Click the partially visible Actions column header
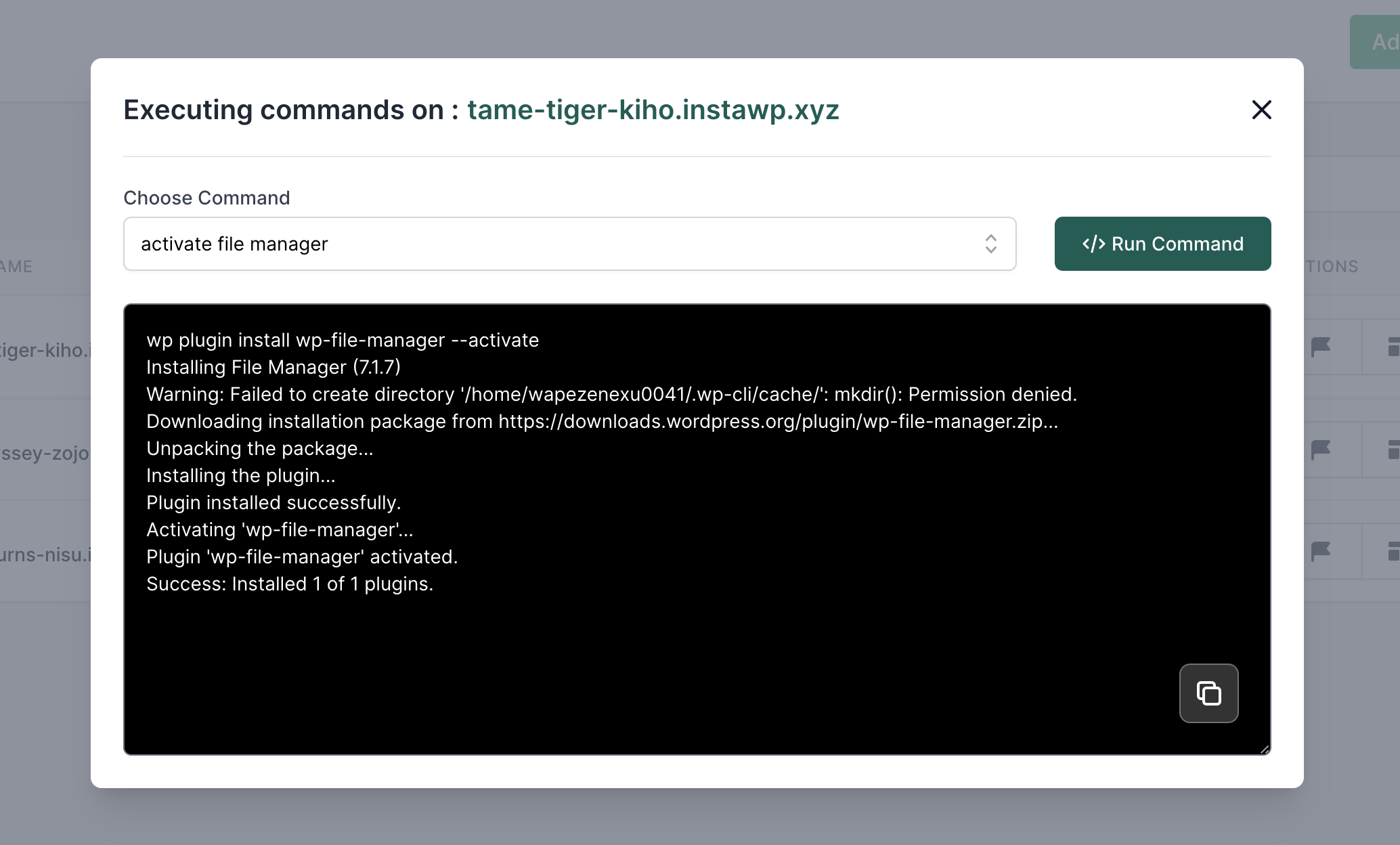 pyautogui.click(x=1331, y=266)
